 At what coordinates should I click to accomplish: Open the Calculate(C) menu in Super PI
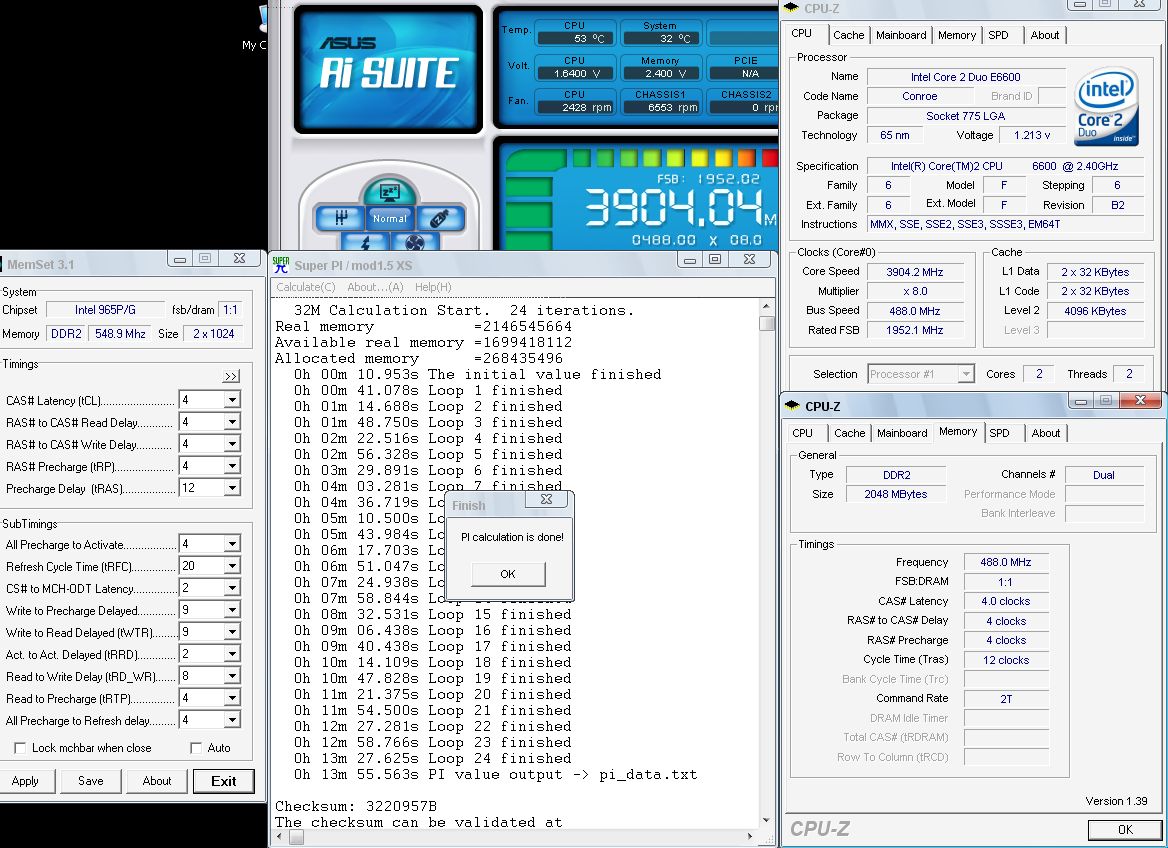pyautogui.click(x=305, y=287)
